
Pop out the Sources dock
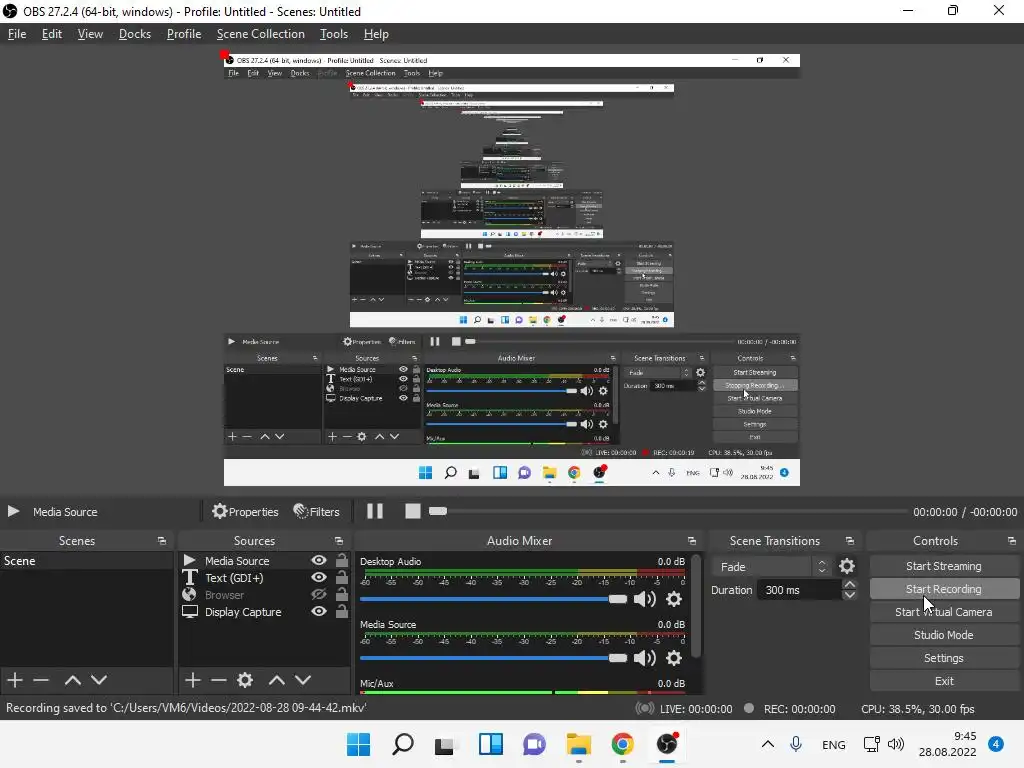(x=339, y=541)
